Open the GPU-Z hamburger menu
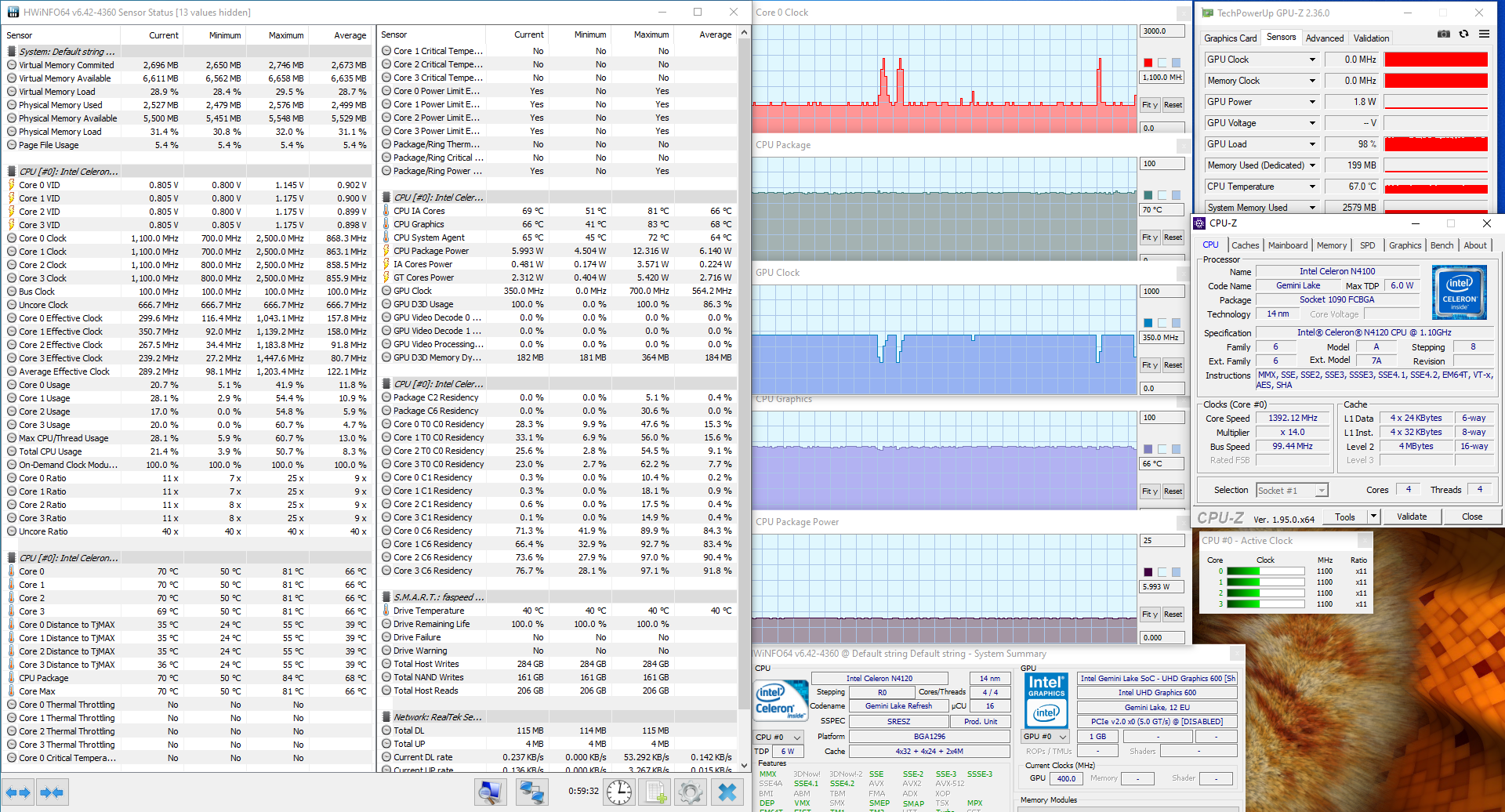The width and height of the screenshot is (1505, 812). click(x=1484, y=34)
